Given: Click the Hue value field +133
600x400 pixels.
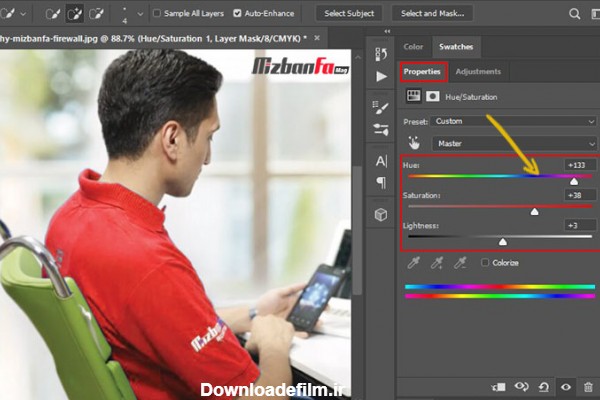Looking at the screenshot, I should [x=580, y=165].
